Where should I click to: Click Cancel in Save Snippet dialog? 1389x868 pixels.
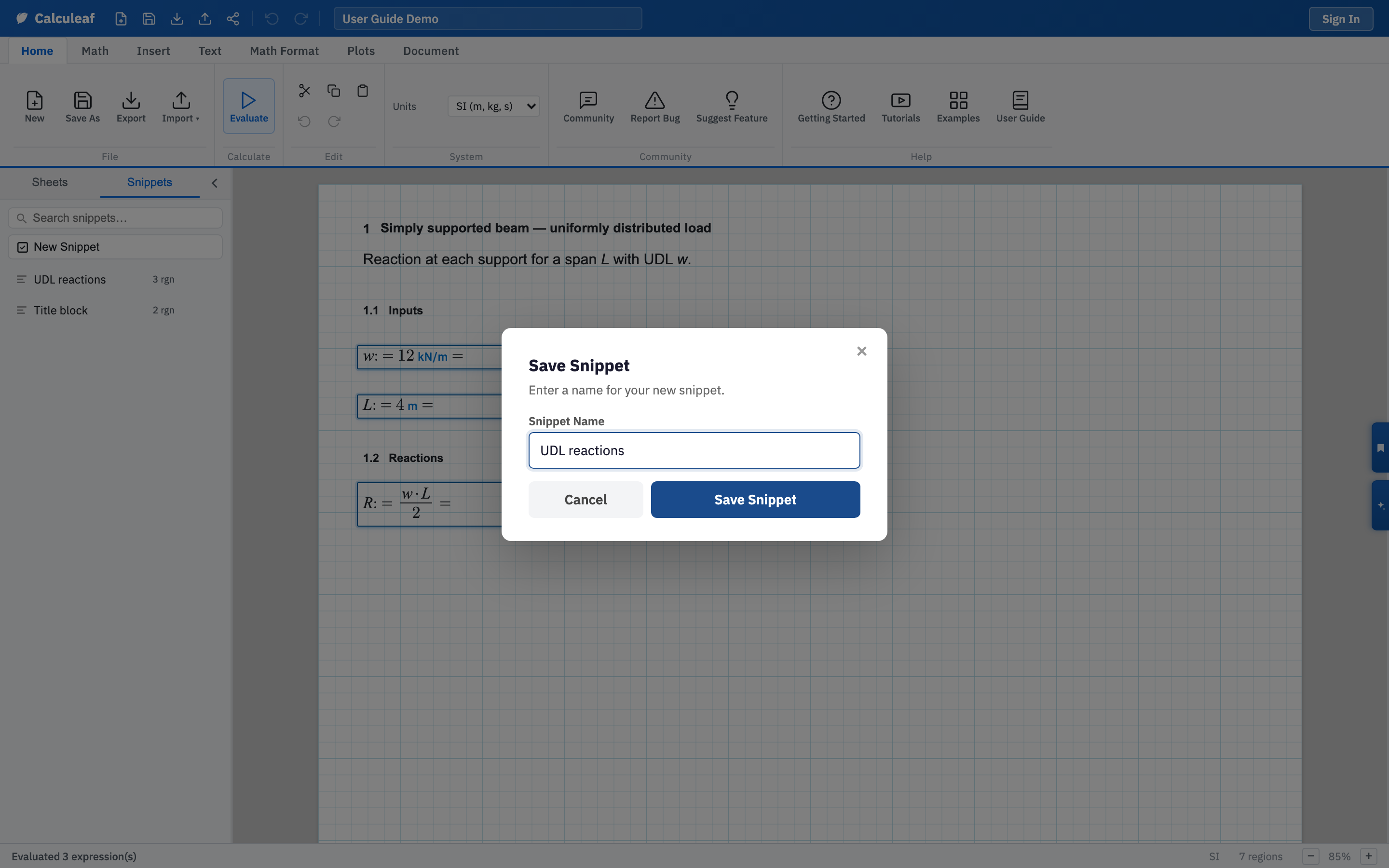[586, 500]
